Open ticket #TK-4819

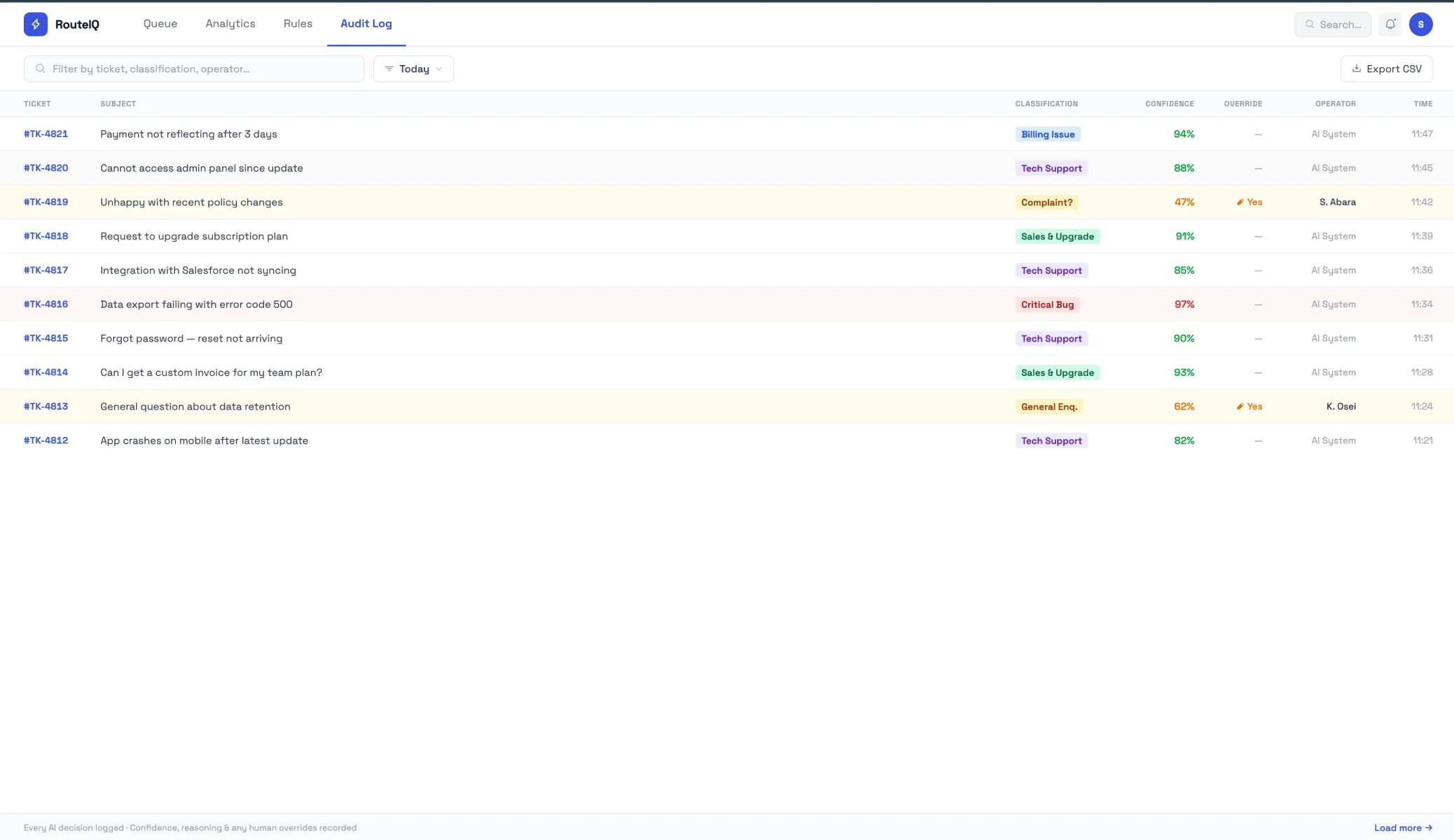pyautogui.click(x=46, y=202)
